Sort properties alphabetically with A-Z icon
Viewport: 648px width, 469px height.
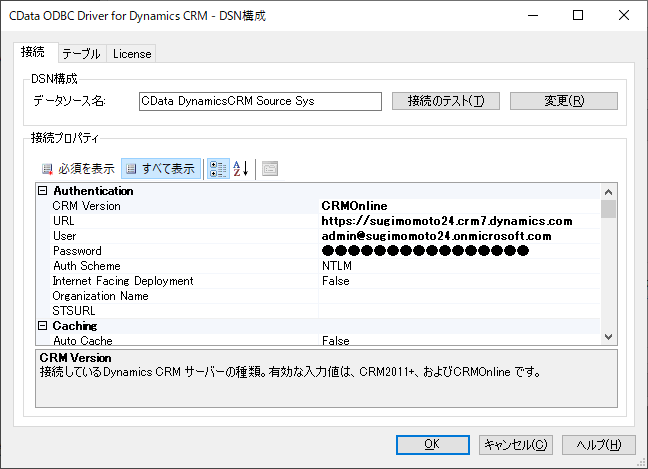point(241,169)
